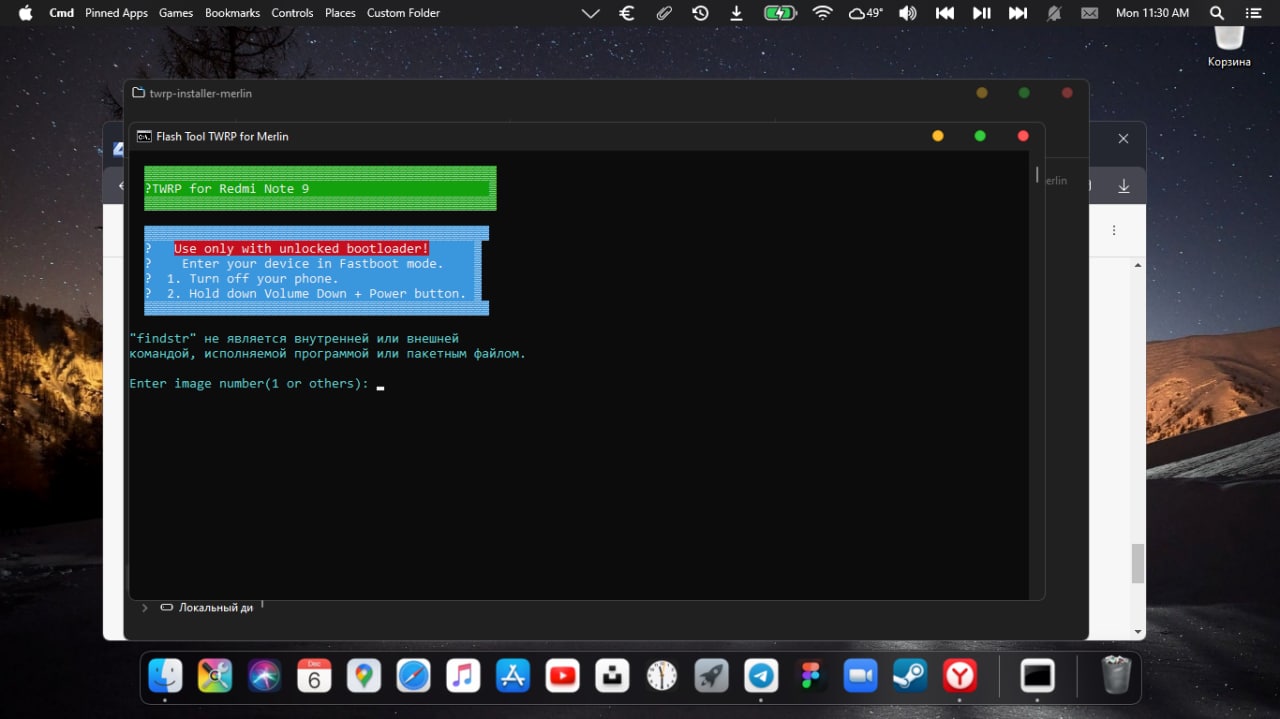Image resolution: width=1280 pixels, height=719 pixels.
Task: Open Figma from the dock
Action: [x=811, y=676]
